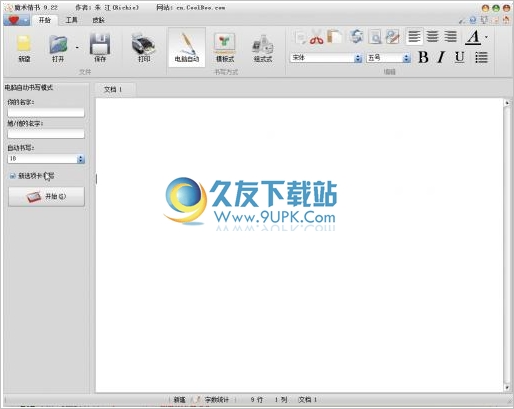Open the 宋体 font name dropdown

[358, 58]
